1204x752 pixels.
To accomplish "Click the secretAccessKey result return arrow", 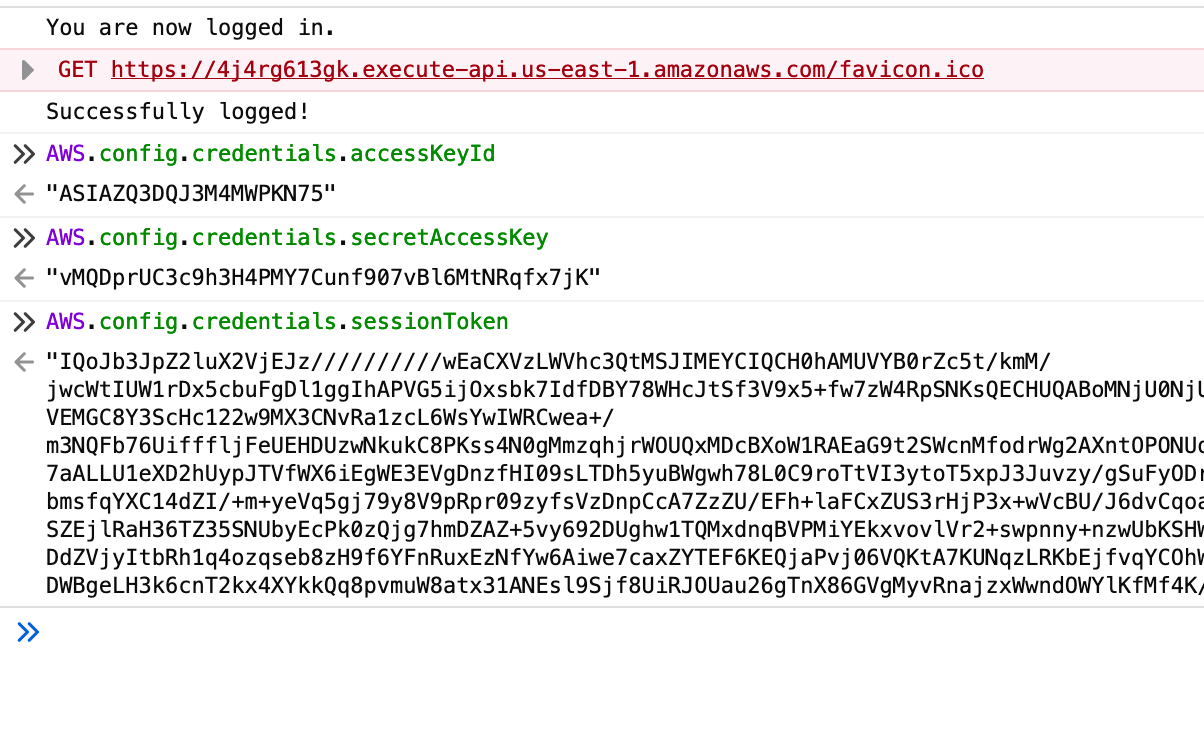I will (x=24, y=278).
